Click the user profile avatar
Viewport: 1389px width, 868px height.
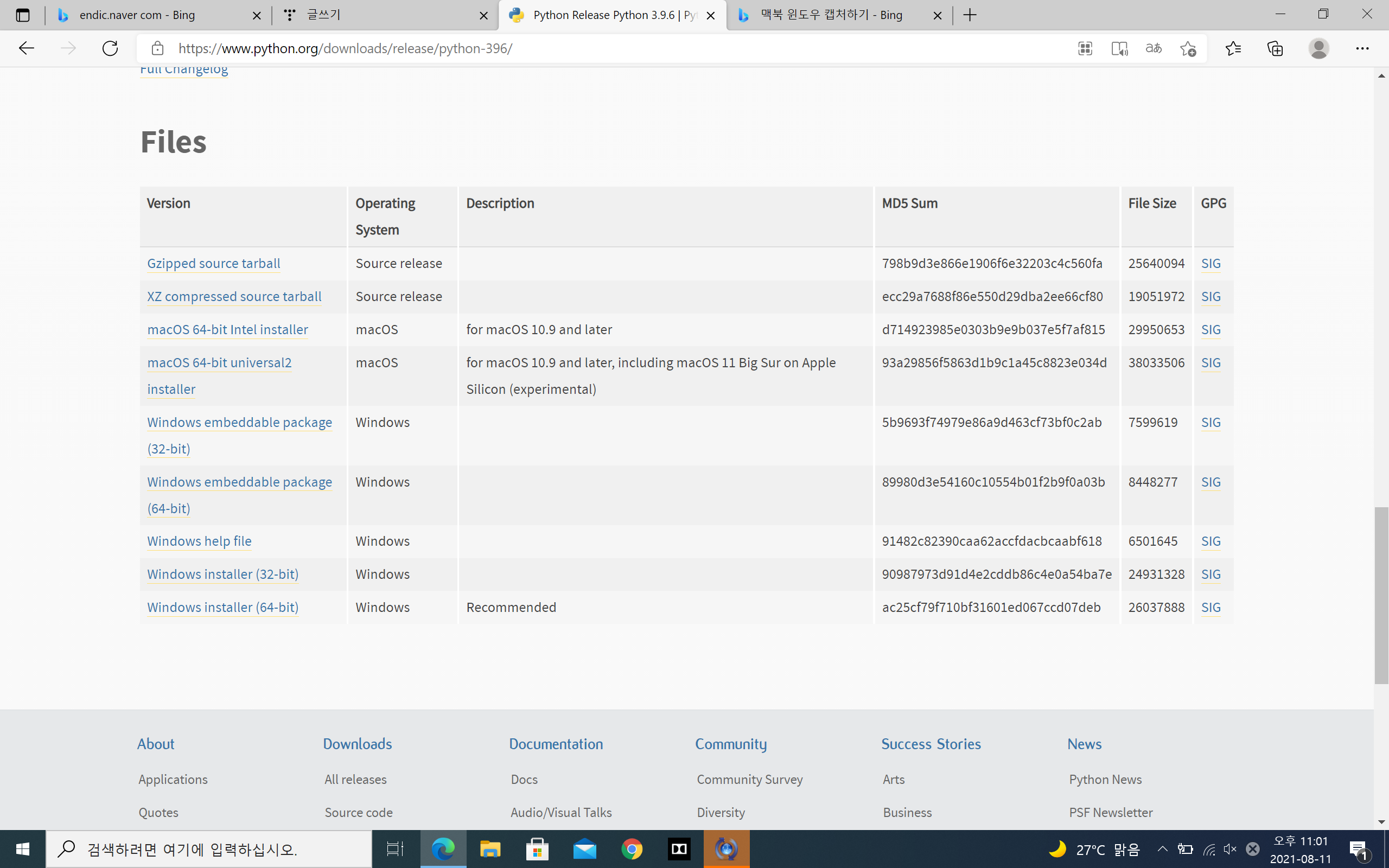point(1318,48)
